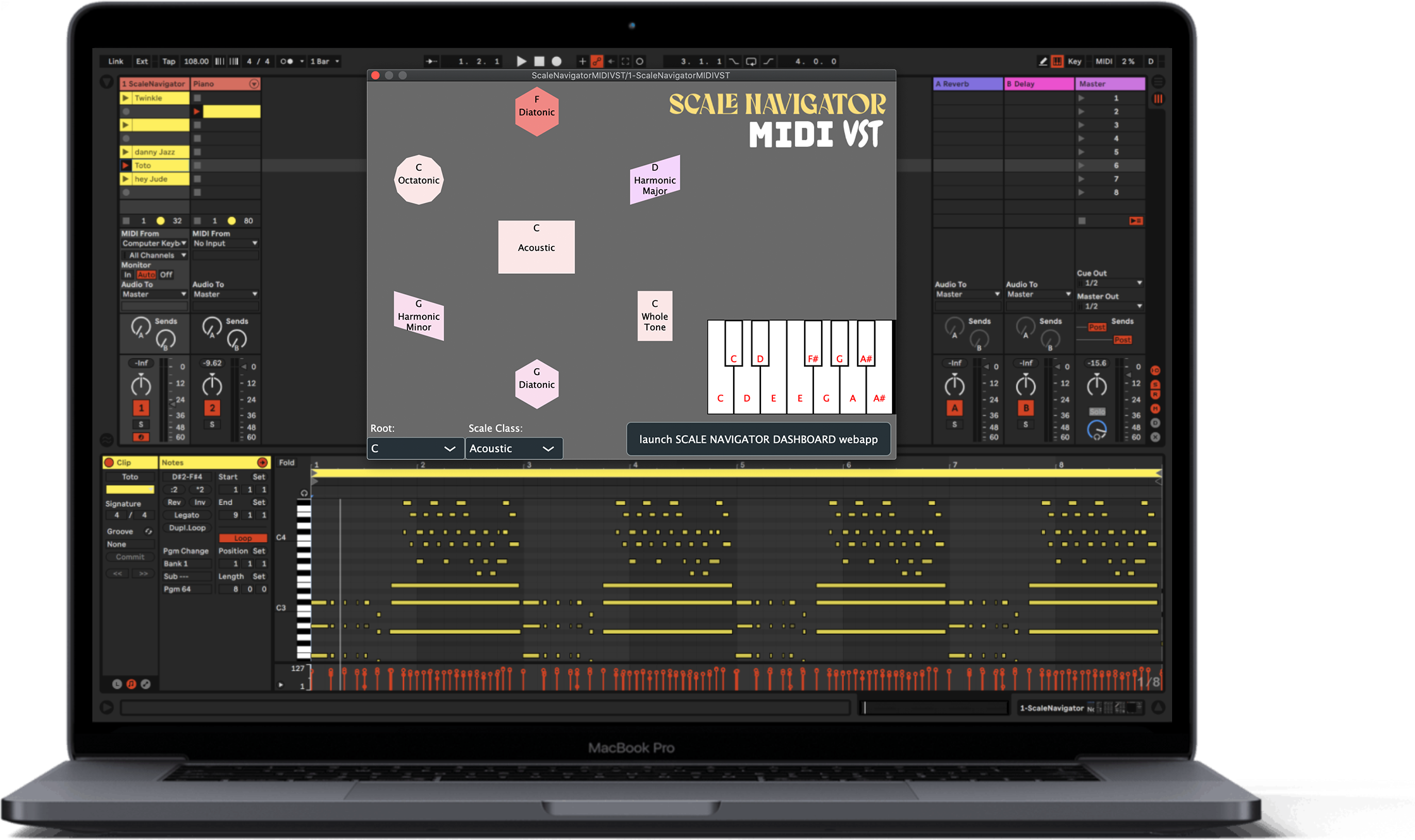Select the C Whole Tone scale node
Screen dimensions: 1415x840
tap(655, 316)
